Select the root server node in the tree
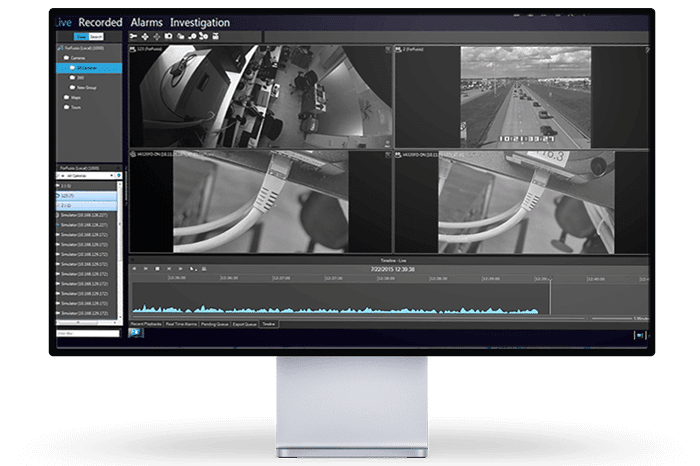The image size is (700, 466). tap(81, 48)
